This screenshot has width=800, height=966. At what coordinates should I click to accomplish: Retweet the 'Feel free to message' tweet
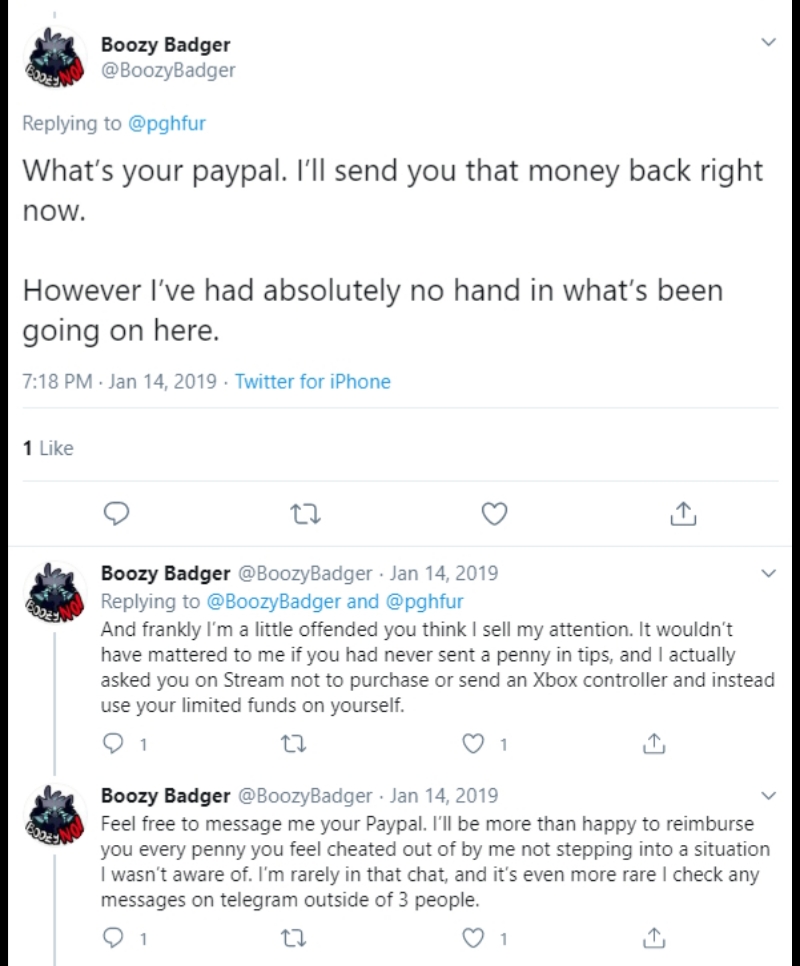tap(294, 939)
